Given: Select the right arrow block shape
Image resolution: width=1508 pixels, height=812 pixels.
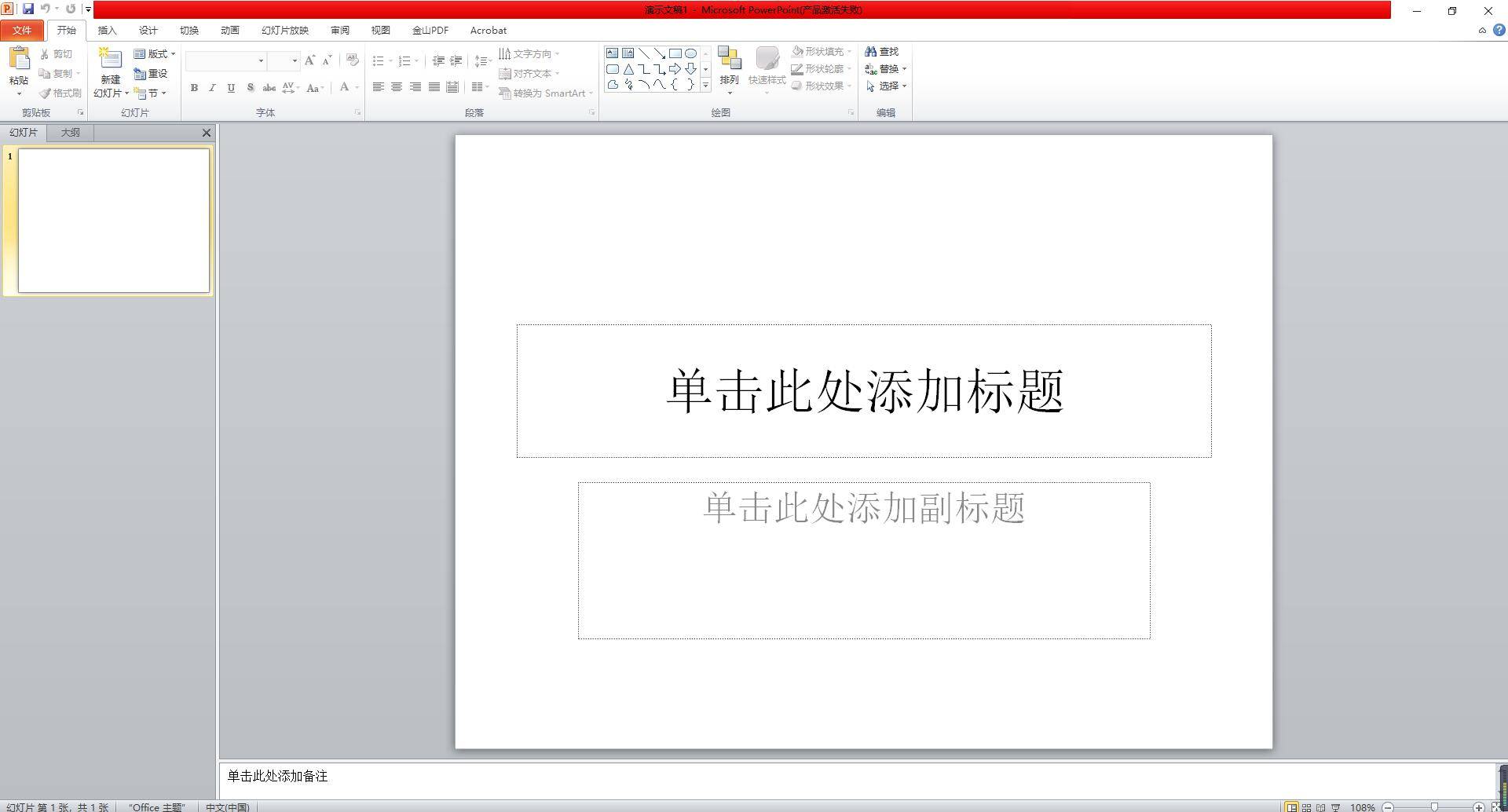Looking at the screenshot, I should pos(675,69).
